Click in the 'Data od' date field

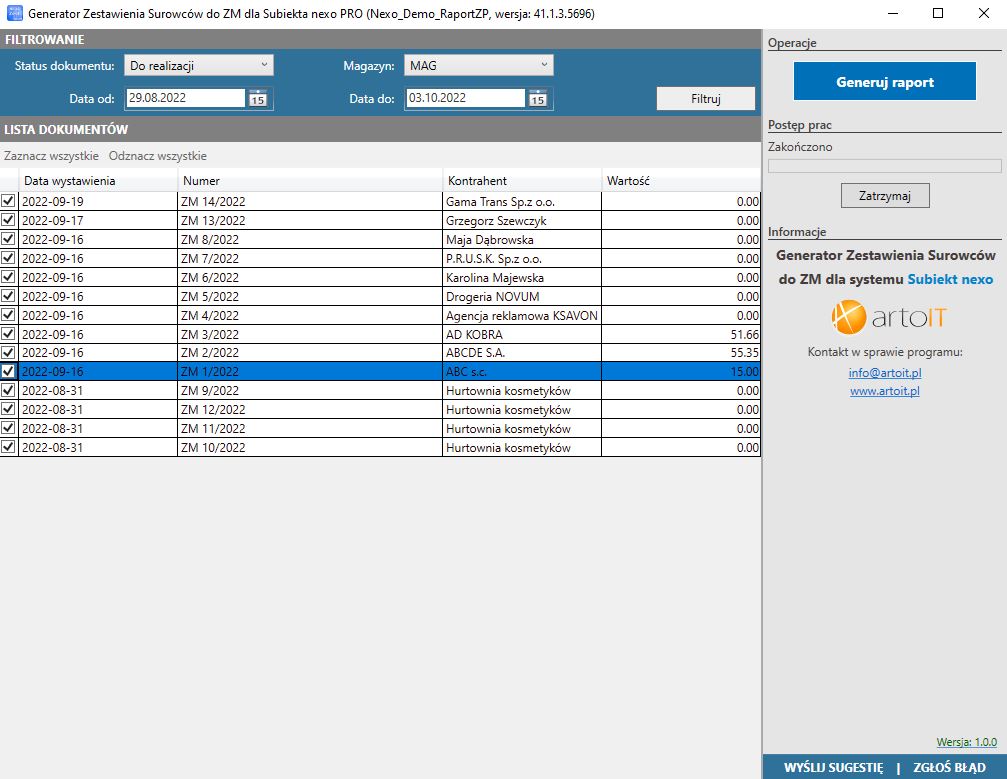[x=185, y=98]
